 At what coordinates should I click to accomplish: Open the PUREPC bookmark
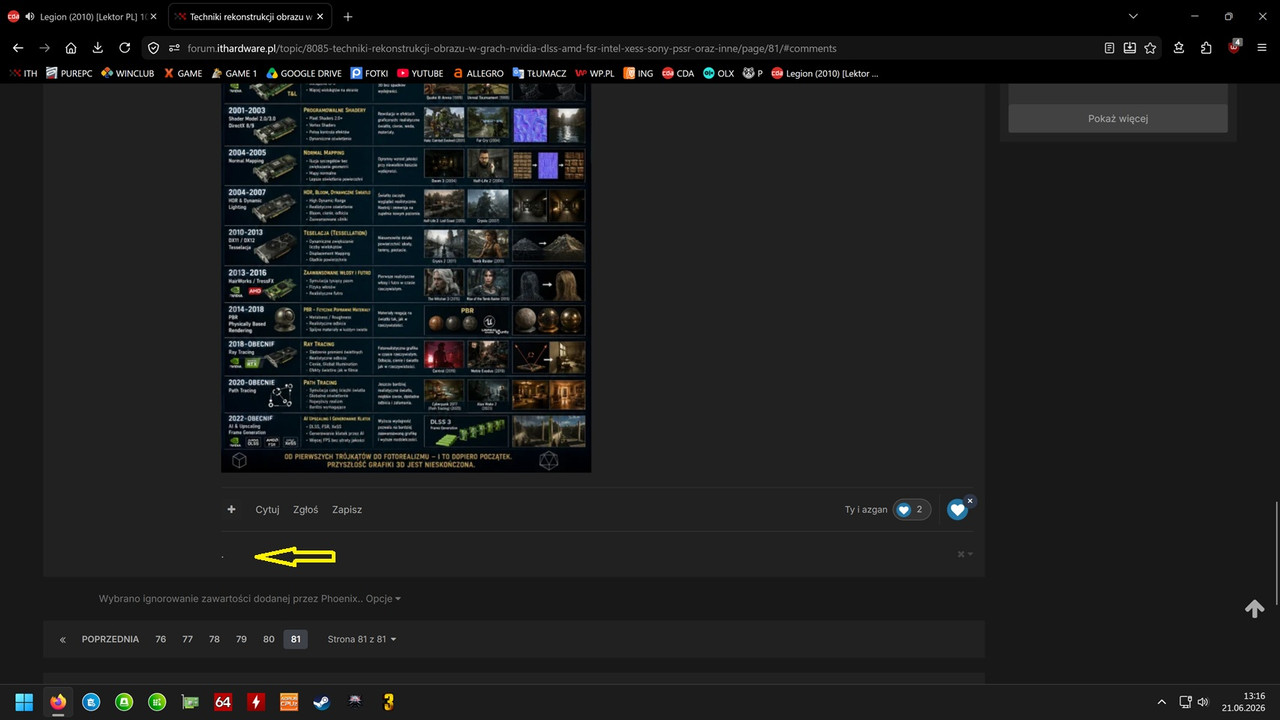pos(71,73)
